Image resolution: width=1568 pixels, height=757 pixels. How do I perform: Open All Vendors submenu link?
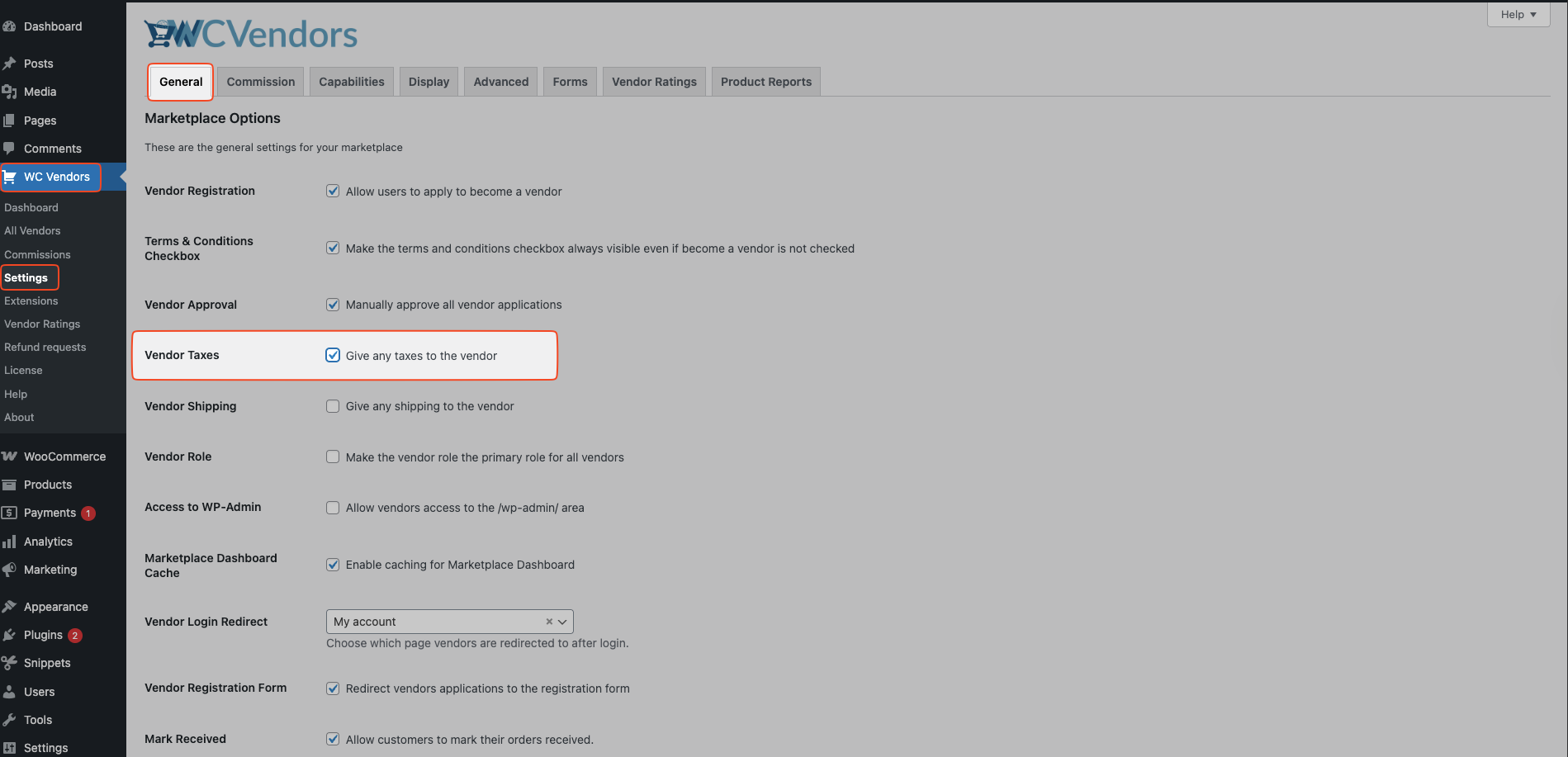[32, 230]
